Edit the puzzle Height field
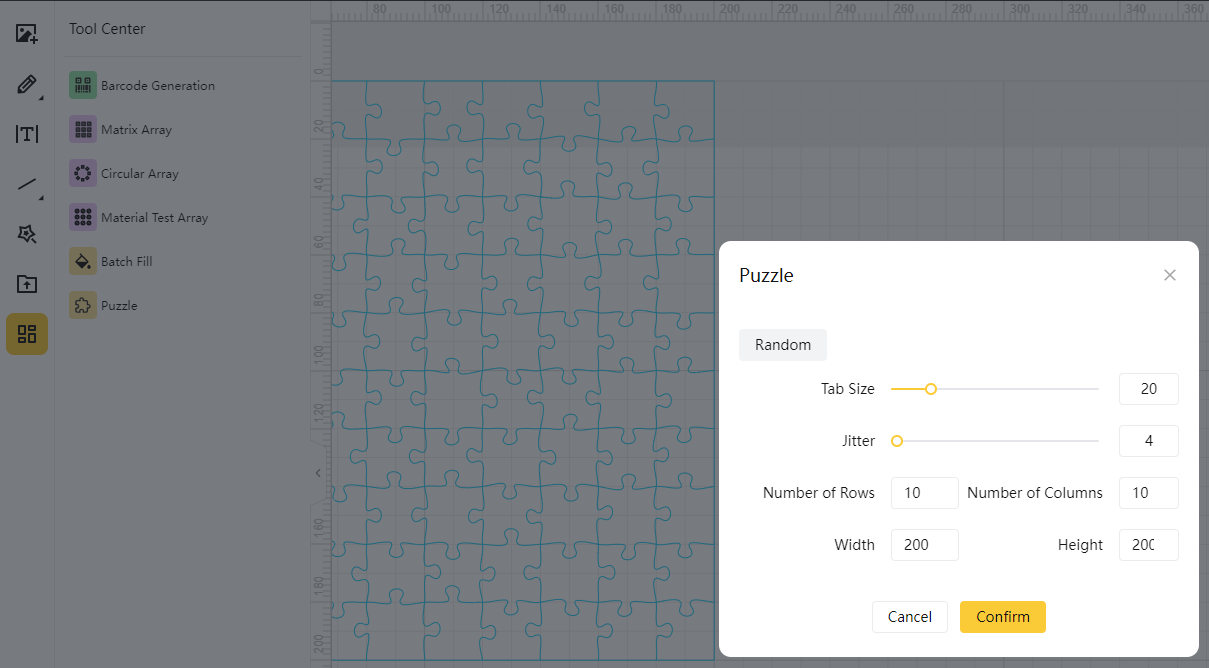This screenshot has width=1209, height=668. coord(1149,545)
